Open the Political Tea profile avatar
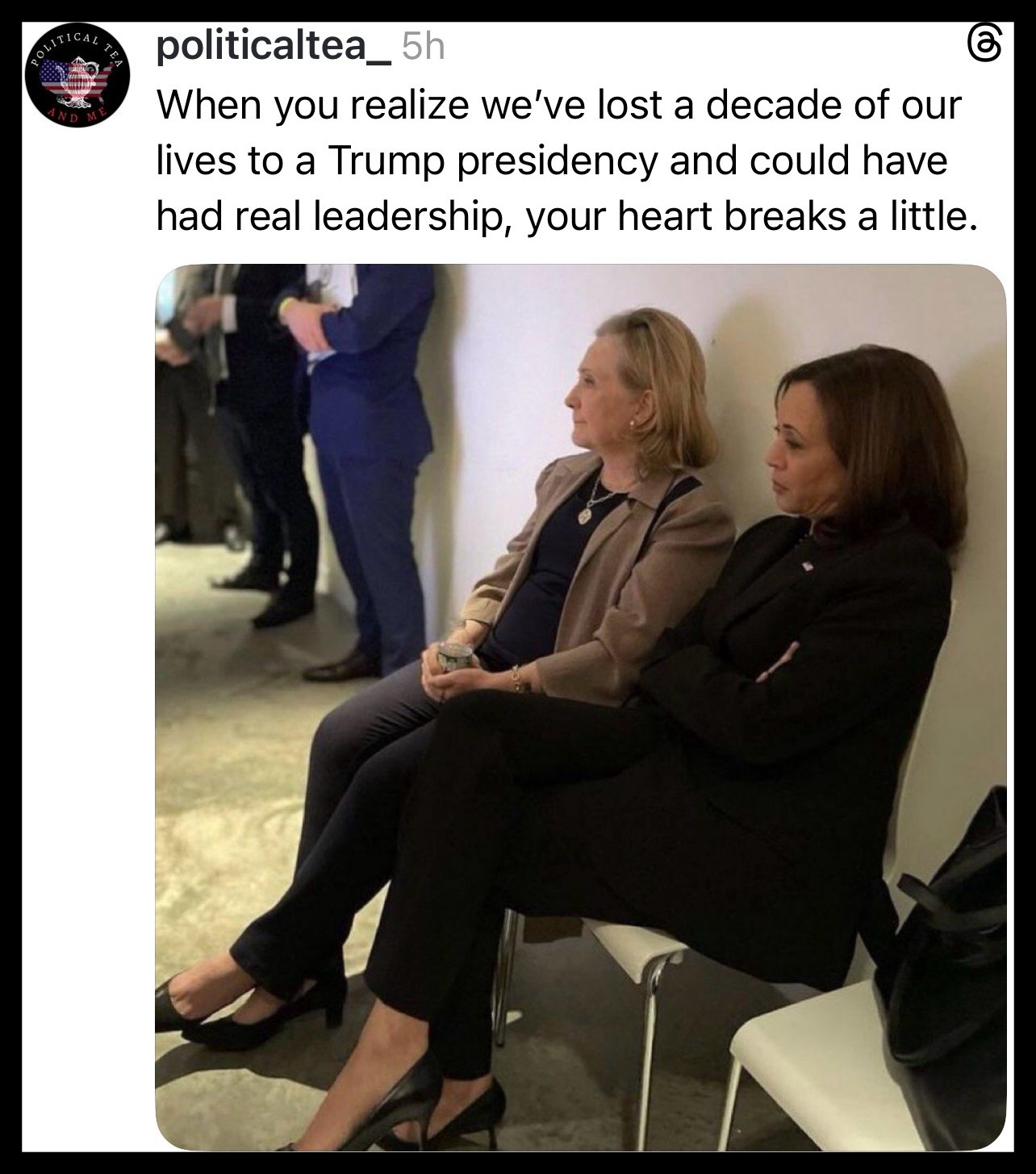This screenshot has height=1174, width=1036. (77, 78)
